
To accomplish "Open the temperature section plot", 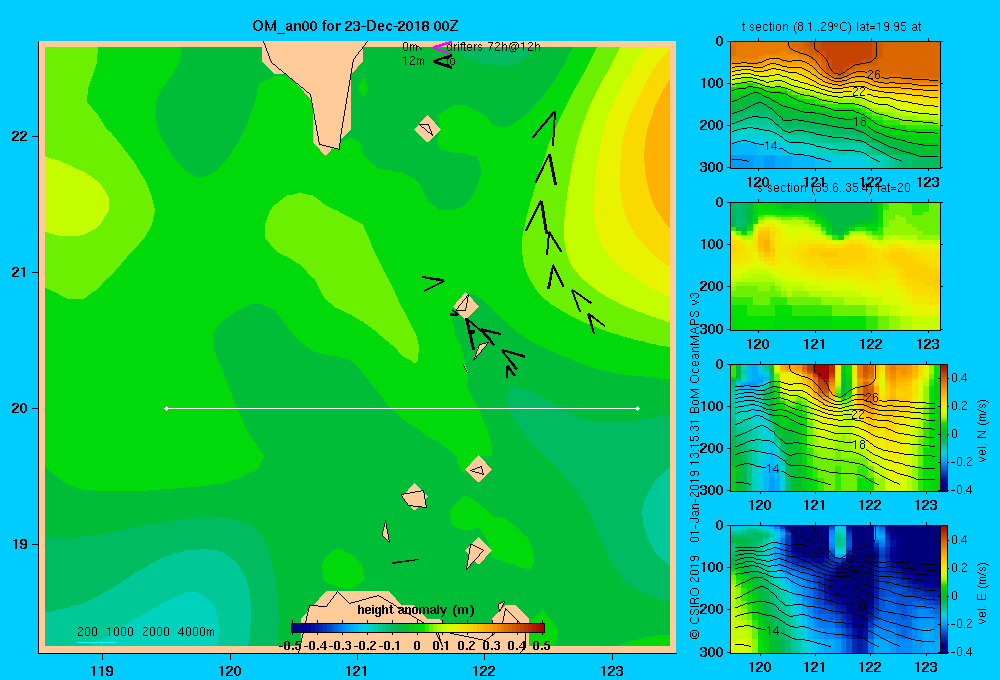I will pos(835,105).
